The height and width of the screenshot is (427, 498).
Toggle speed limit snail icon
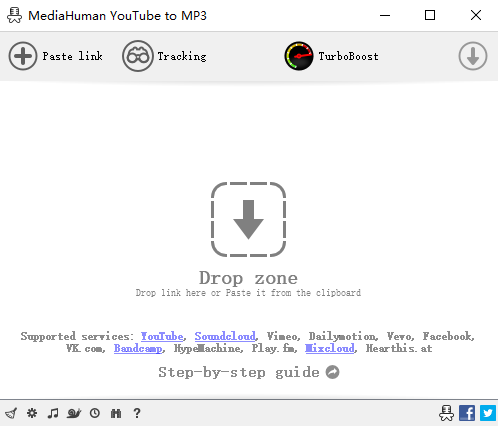(x=74, y=413)
